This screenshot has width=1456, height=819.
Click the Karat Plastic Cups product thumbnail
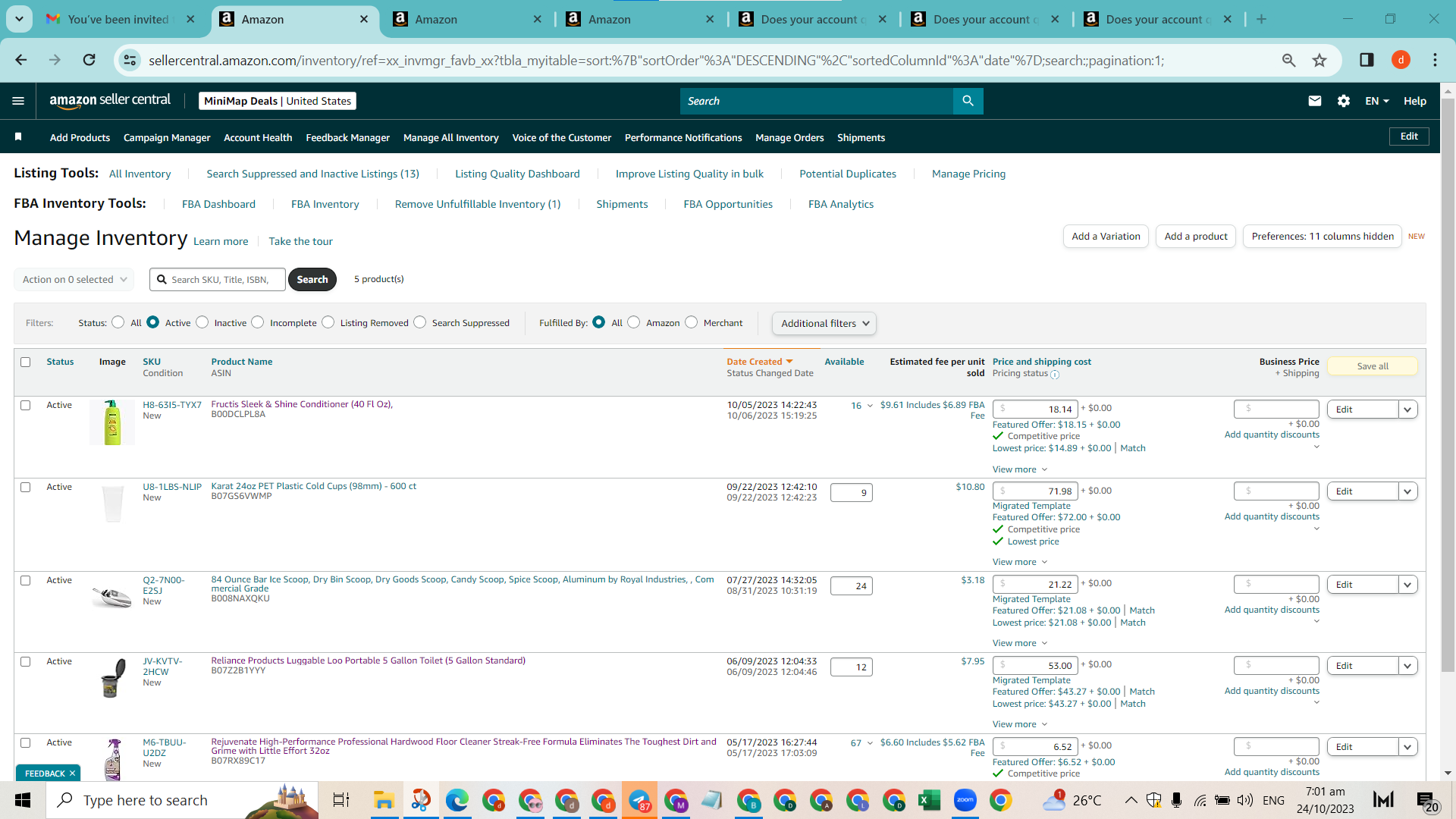pos(113,503)
